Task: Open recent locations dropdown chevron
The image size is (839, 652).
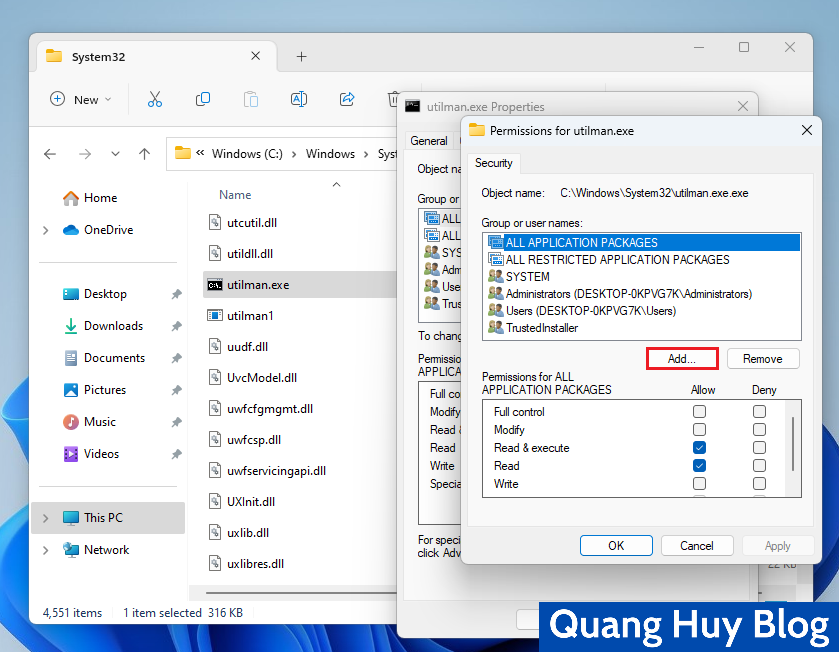Action: point(115,154)
